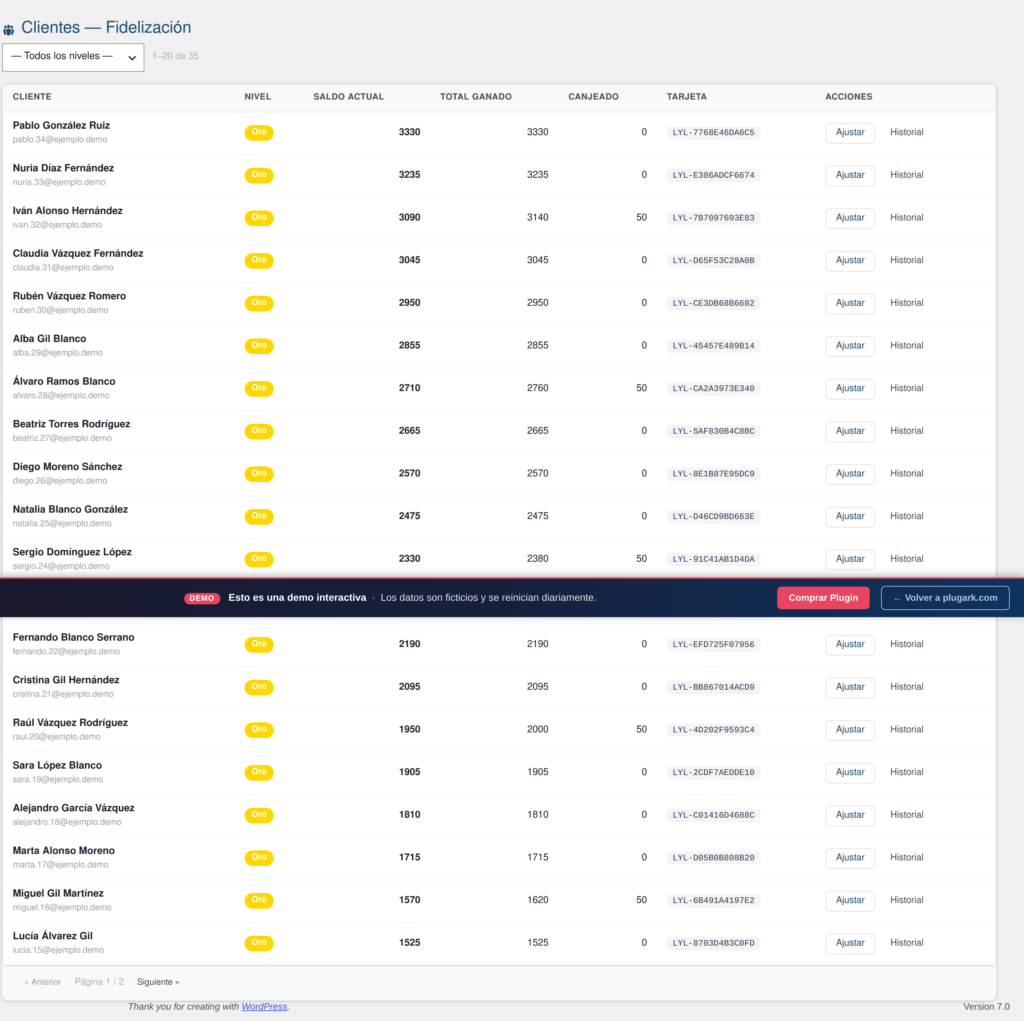Click the red DEMO badge

202,598
